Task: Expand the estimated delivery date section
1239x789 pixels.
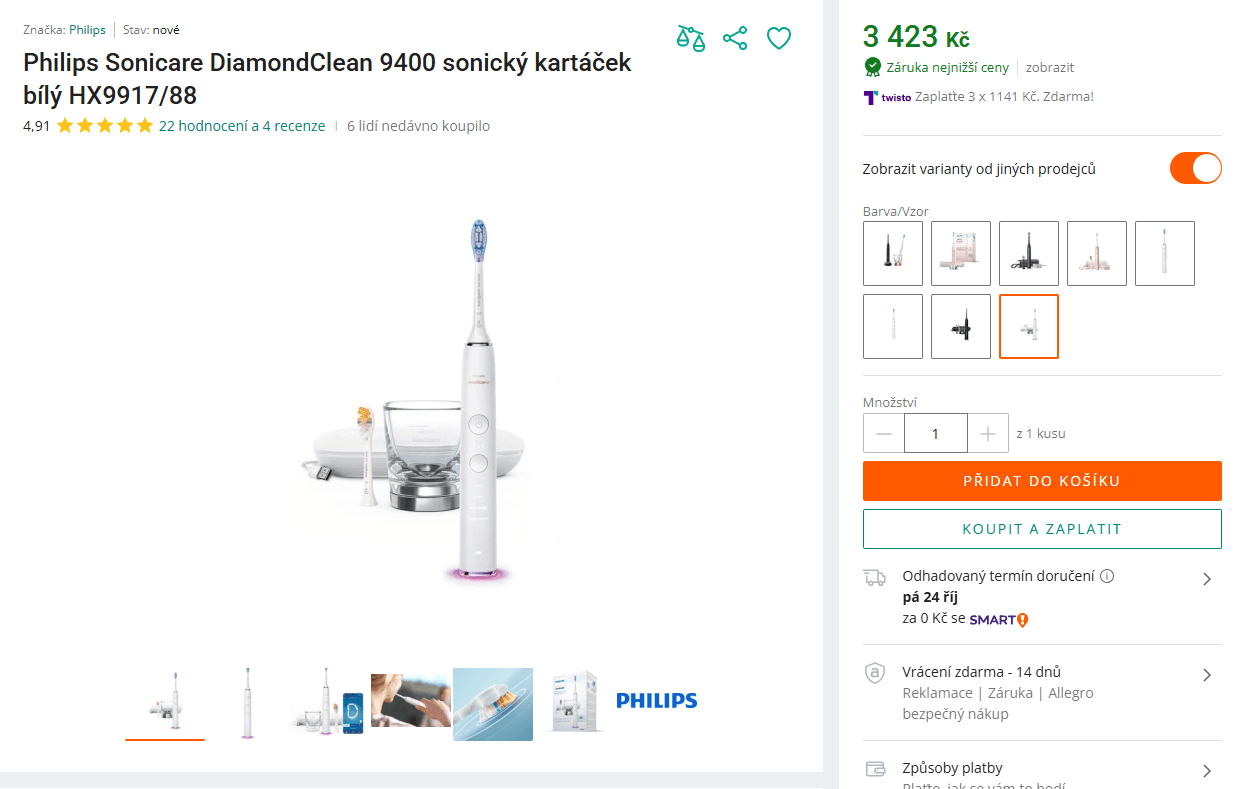Action: coord(1207,579)
